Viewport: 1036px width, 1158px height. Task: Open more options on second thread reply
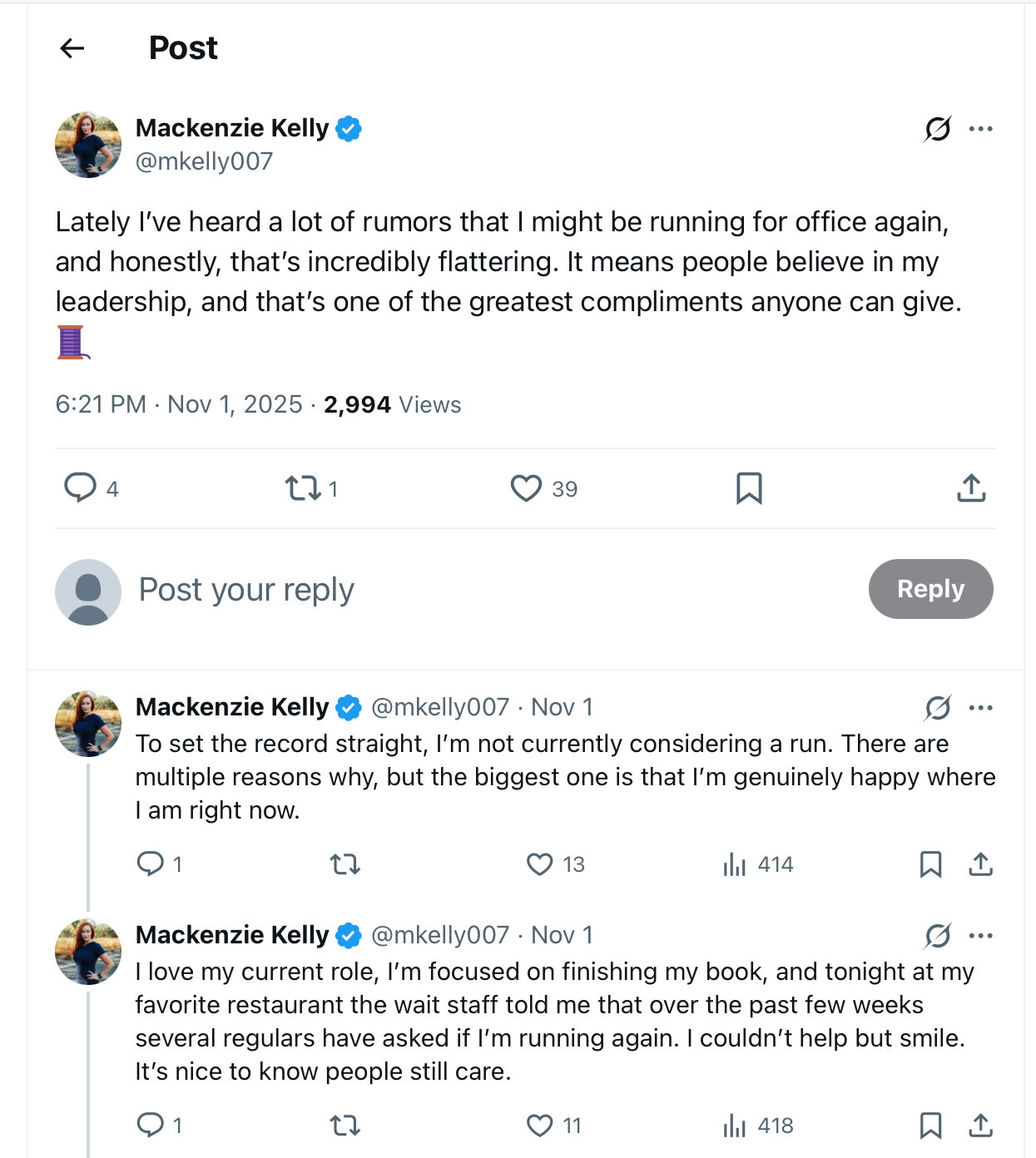click(x=981, y=936)
